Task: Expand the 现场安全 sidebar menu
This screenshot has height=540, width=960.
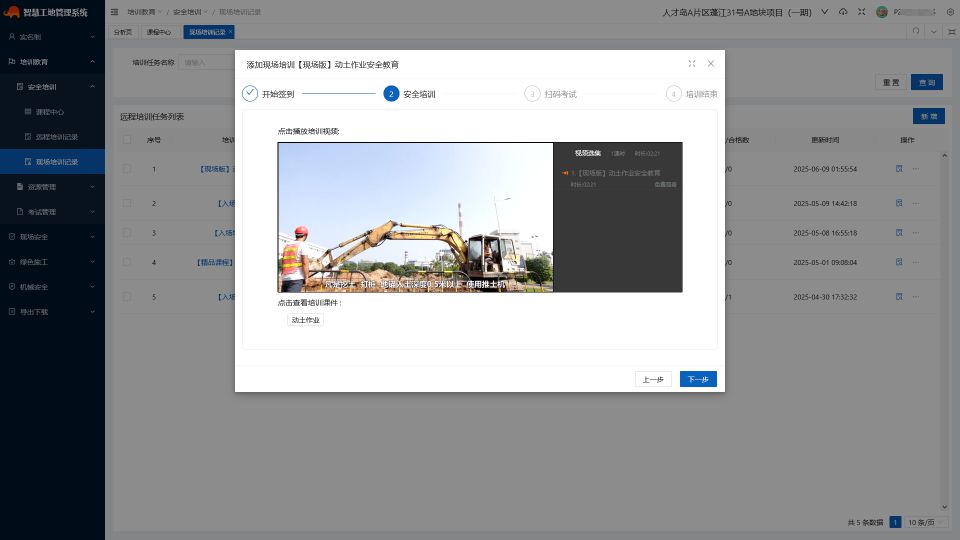Action: [52, 237]
